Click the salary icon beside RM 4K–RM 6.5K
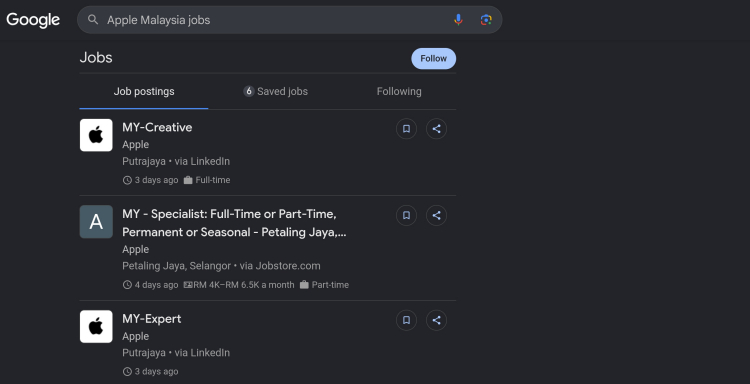This screenshot has width=750, height=384. pyautogui.click(x=188, y=285)
